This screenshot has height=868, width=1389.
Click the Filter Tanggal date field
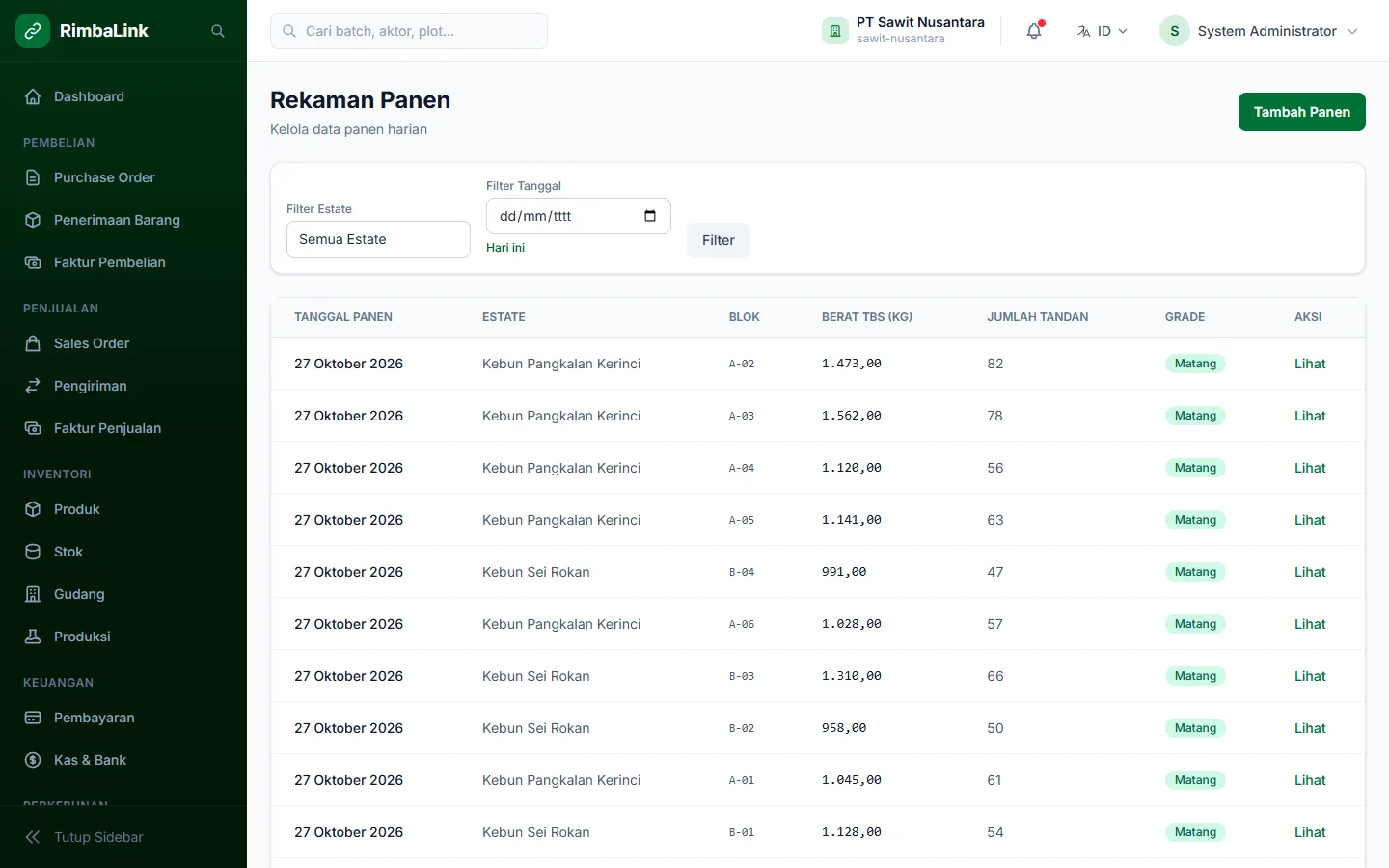579,216
